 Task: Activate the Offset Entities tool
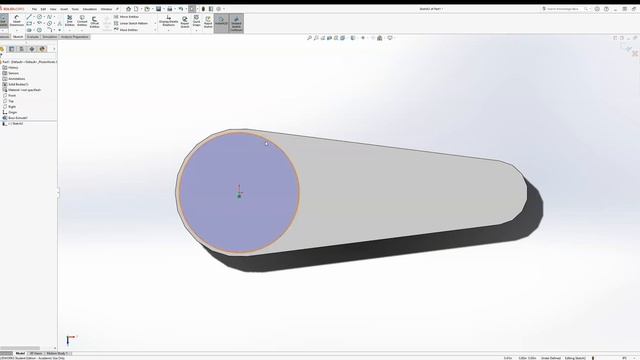[x=94, y=22]
